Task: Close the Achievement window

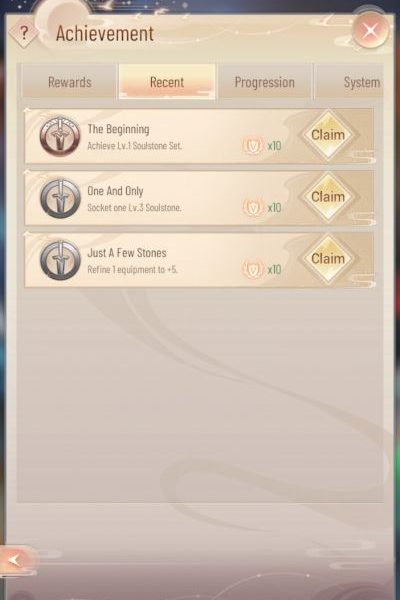Action: (370, 30)
